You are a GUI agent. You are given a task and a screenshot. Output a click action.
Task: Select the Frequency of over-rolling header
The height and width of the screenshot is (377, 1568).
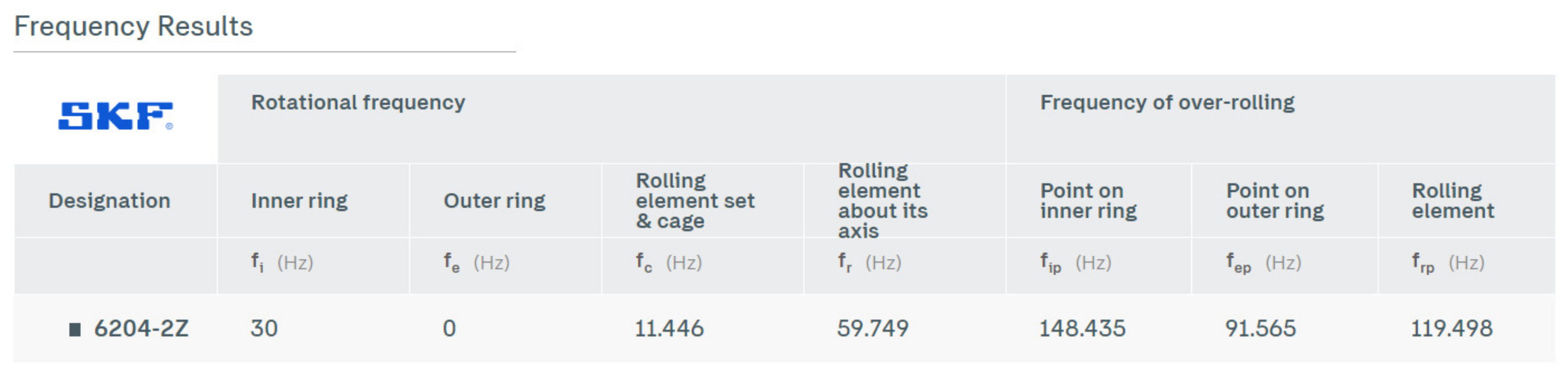tap(1167, 102)
